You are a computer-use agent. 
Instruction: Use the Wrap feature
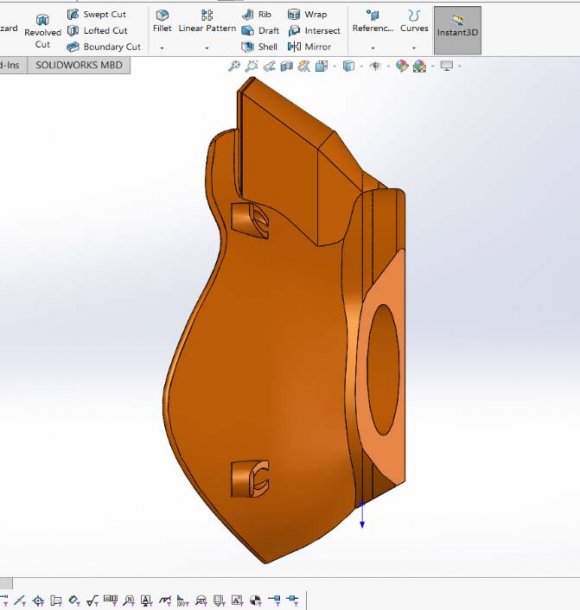point(307,15)
